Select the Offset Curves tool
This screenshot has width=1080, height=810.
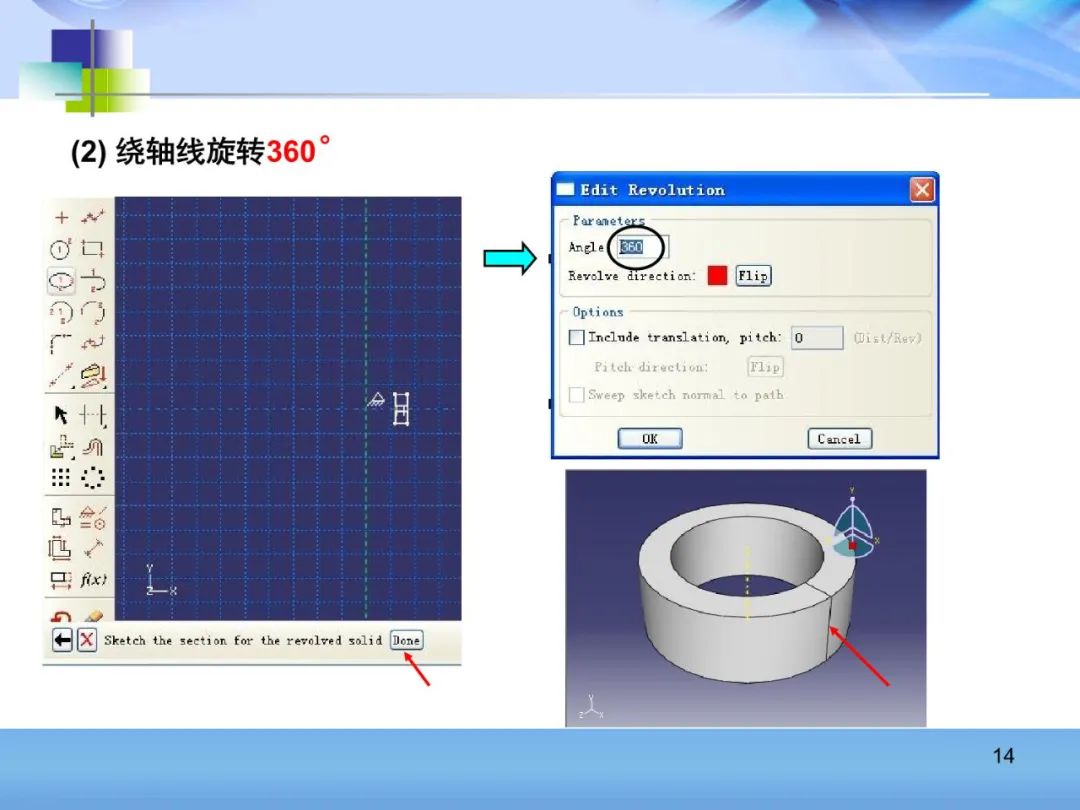click(61, 447)
